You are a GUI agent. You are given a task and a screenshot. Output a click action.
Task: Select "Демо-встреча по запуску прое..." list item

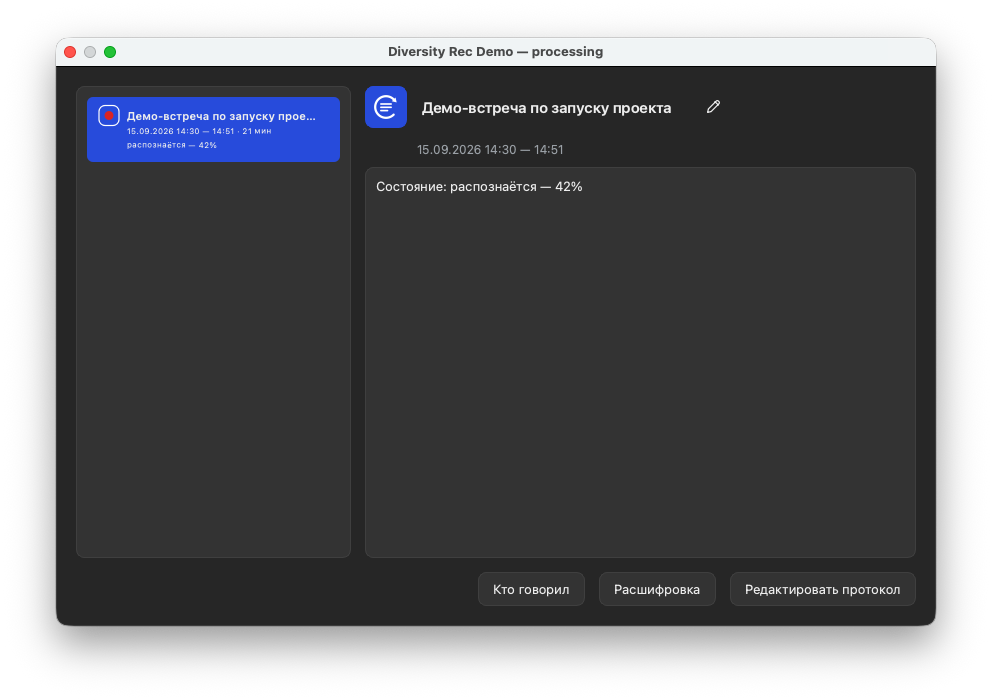click(213, 130)
